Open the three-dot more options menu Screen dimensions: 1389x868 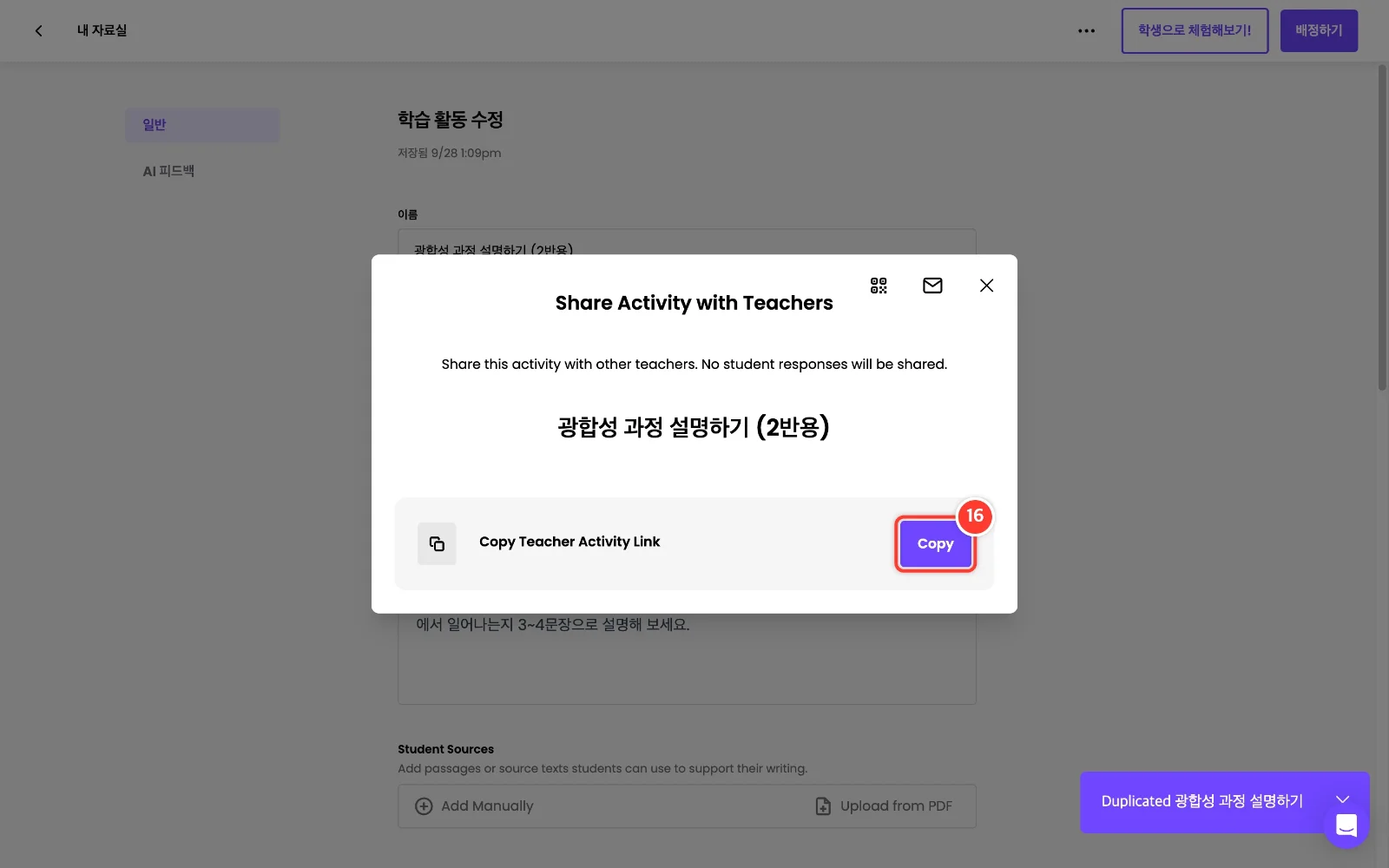tap(1086, 30)
